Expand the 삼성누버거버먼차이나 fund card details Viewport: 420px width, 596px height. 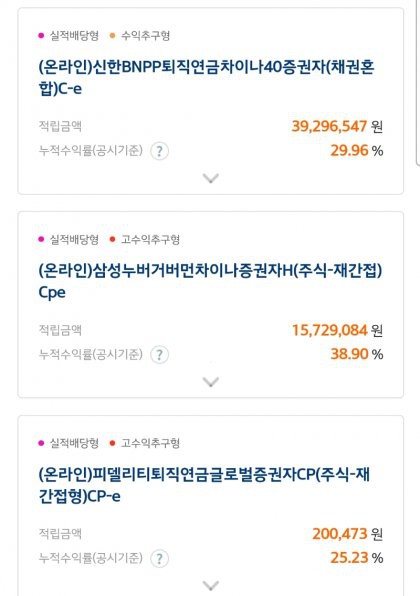coord(211,382)
